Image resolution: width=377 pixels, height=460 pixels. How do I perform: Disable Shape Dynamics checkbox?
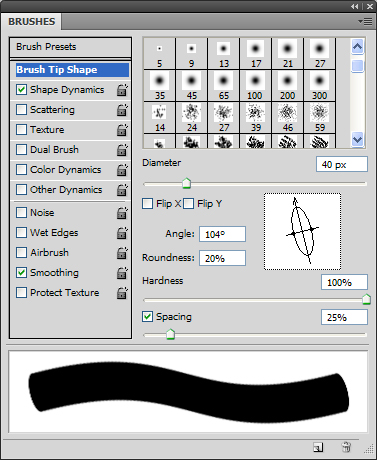click(x=21, y=90)
